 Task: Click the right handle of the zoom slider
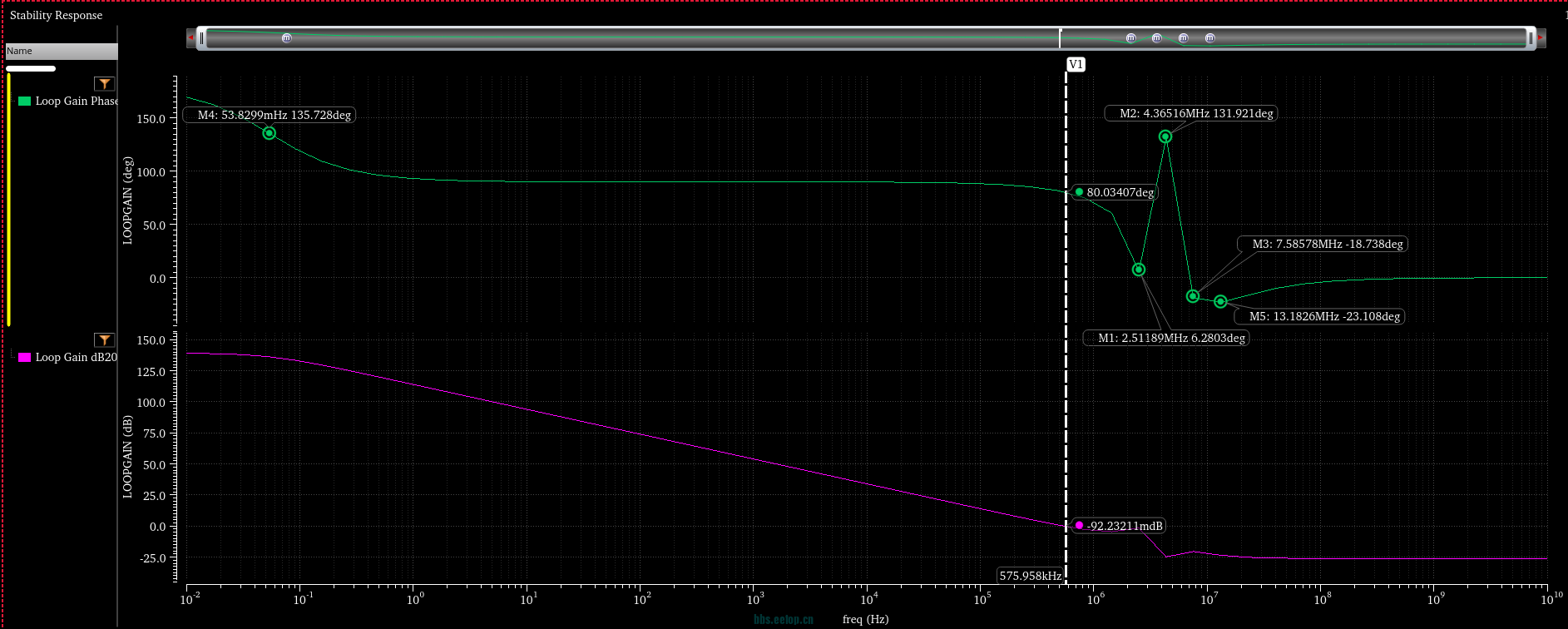point(1531,38)
